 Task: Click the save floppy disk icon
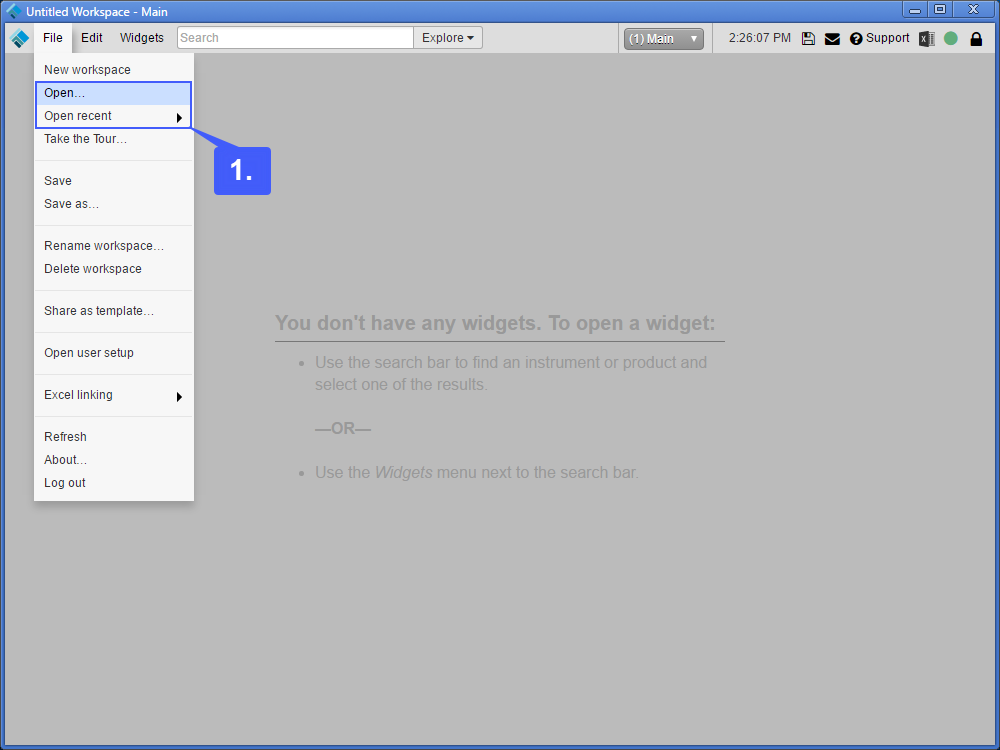[808, 38]
